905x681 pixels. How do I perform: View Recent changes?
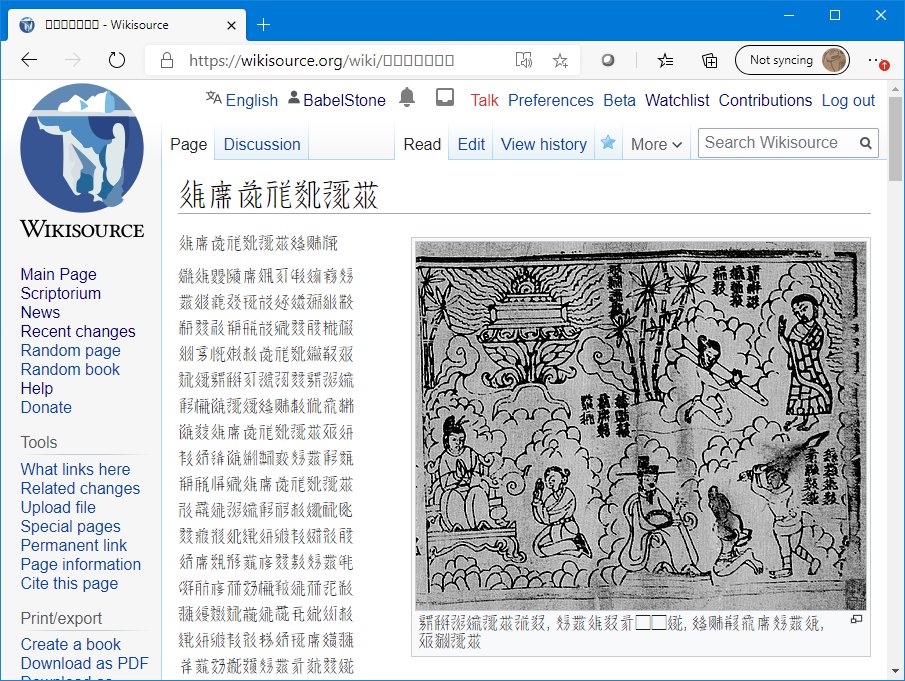tap(78, 331)
